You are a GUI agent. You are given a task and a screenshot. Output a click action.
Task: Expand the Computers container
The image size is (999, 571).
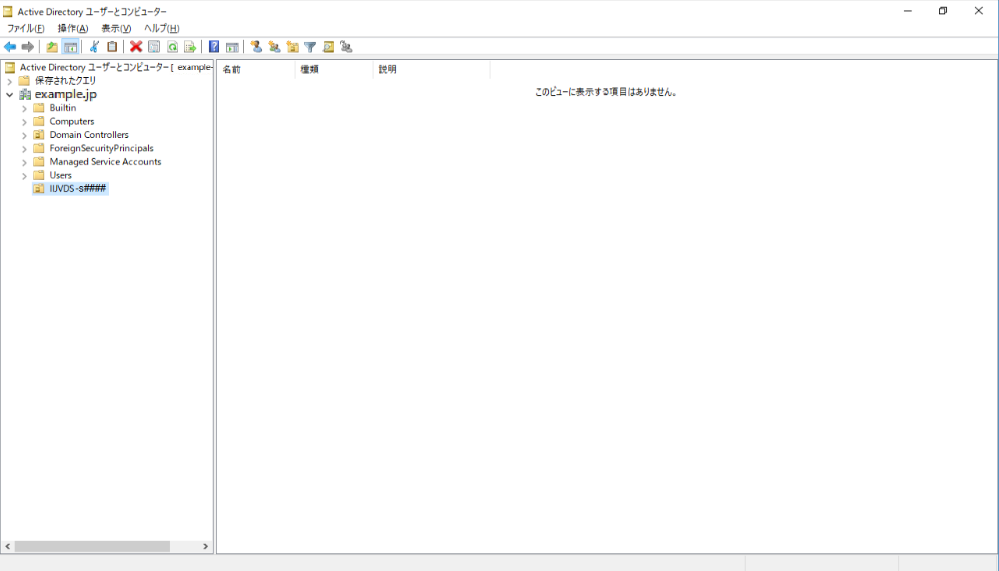click(x=24, y=122)
